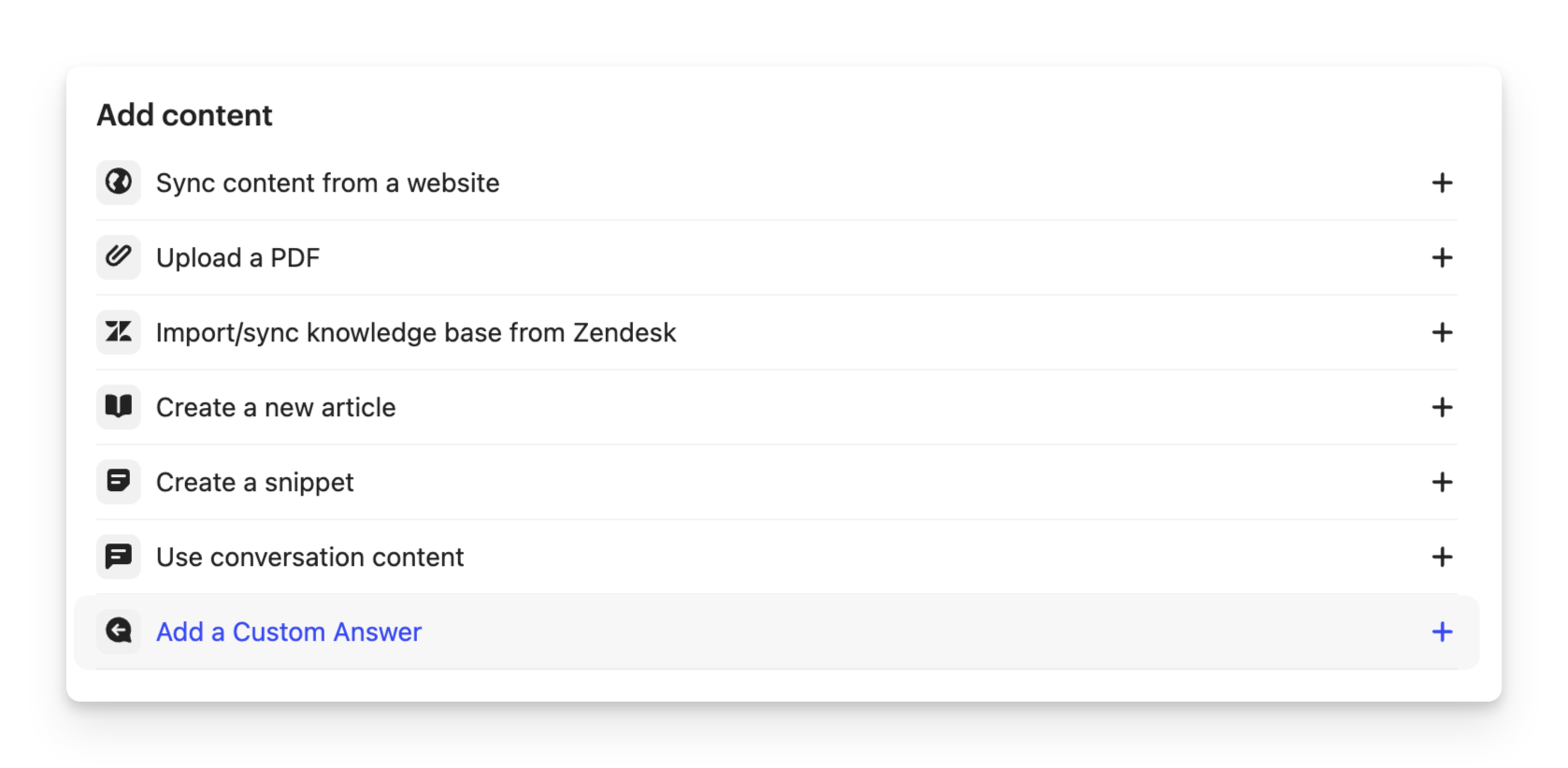The width and height of the screenshot is (1568, 768).
Task: Click the Custom Answer reply-bubble icon
Action: click(x=119, y=631)
